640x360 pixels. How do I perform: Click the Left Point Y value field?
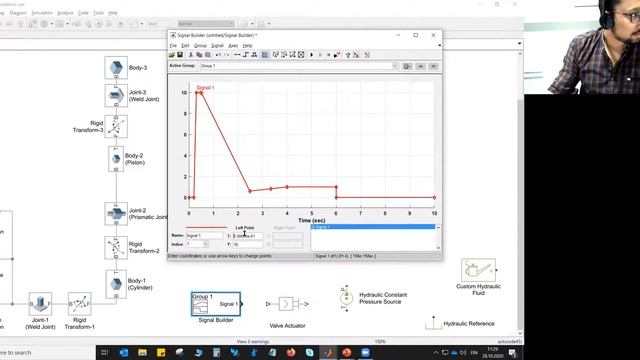[x=248, y=244]
